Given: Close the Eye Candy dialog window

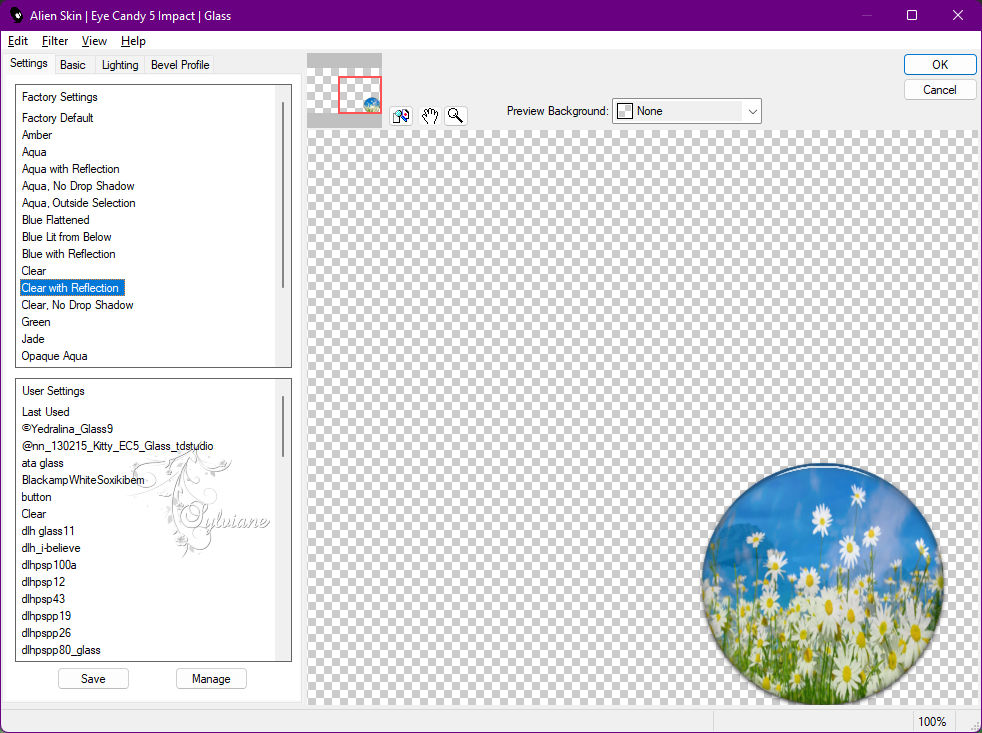Looking at the screenshot, I should (x=958, y=16).
